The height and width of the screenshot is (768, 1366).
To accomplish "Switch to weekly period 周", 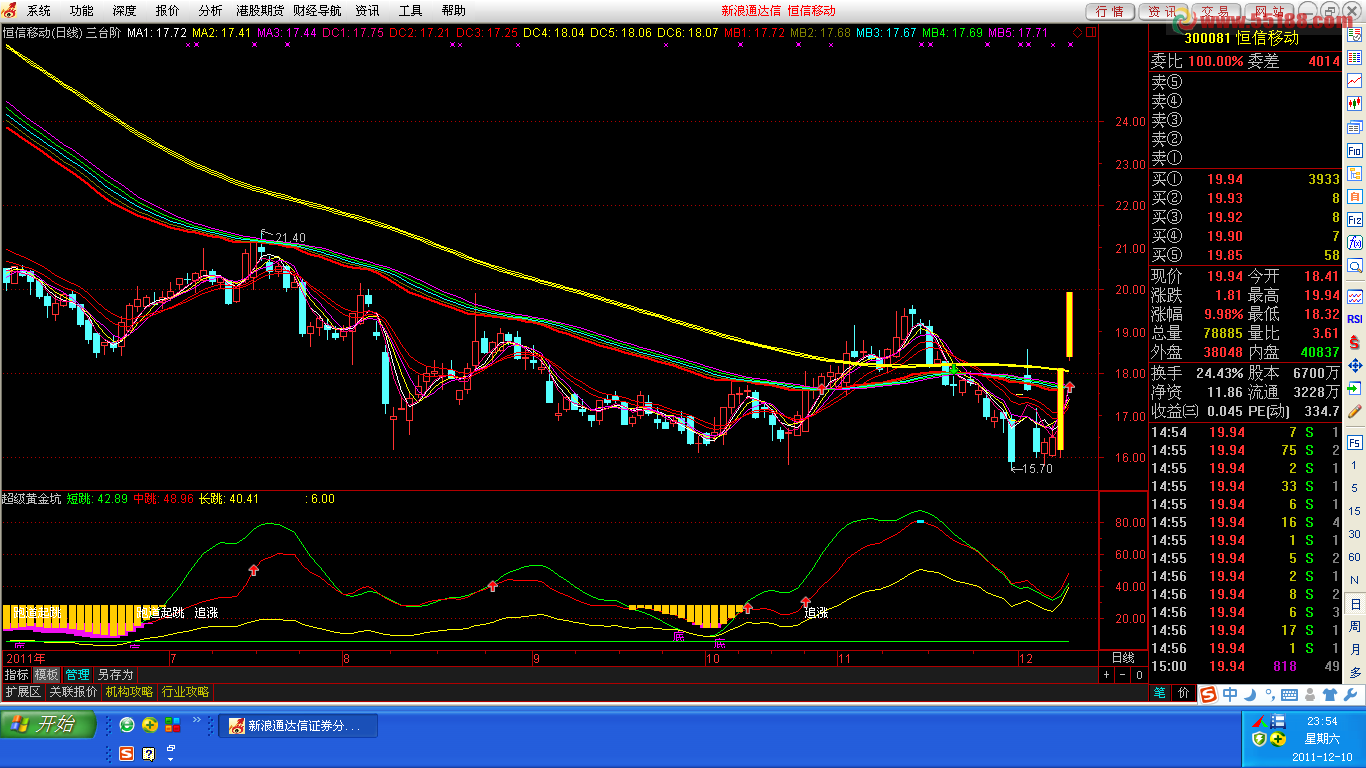I will point(1355,627).
